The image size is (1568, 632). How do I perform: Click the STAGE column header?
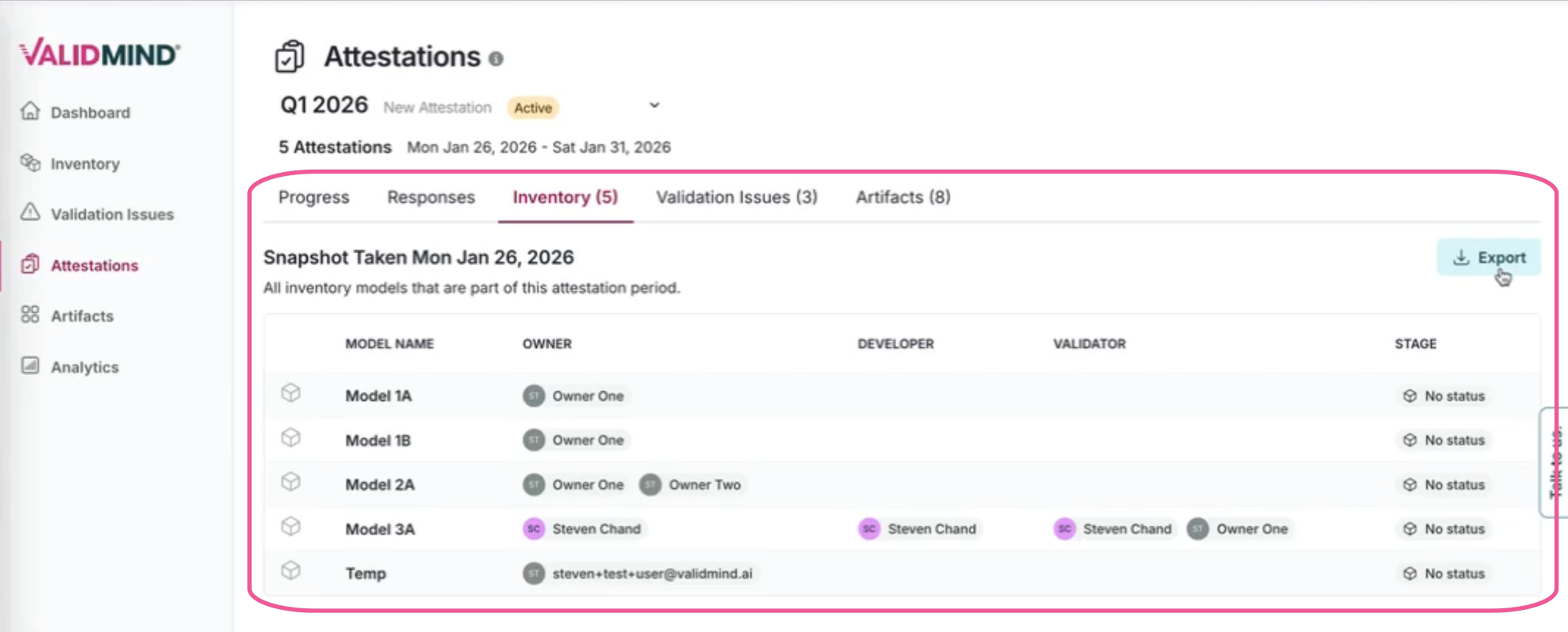[1416, 344]
